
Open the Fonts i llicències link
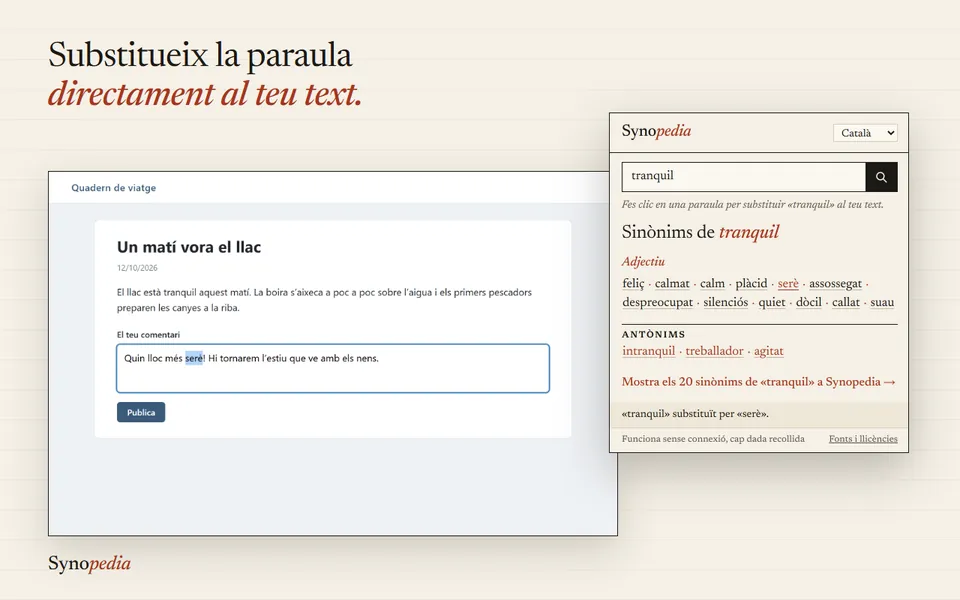(863, 438)
